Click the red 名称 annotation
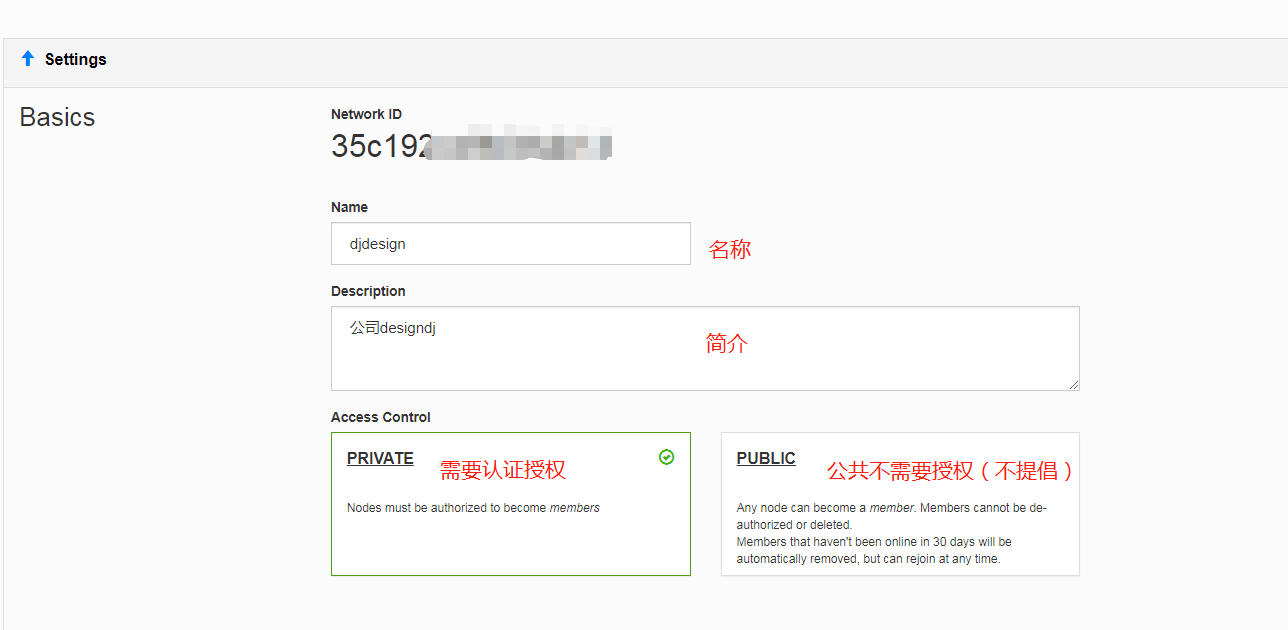 pos(730,250)
